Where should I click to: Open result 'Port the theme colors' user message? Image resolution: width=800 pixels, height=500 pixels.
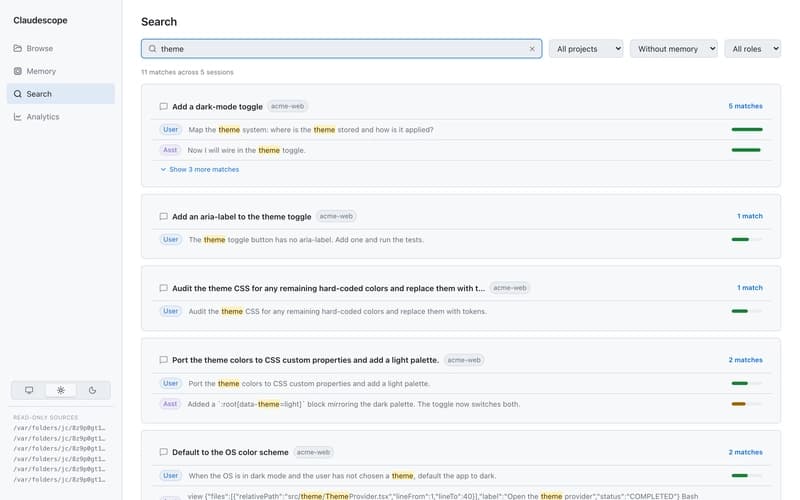click(461, 384)
